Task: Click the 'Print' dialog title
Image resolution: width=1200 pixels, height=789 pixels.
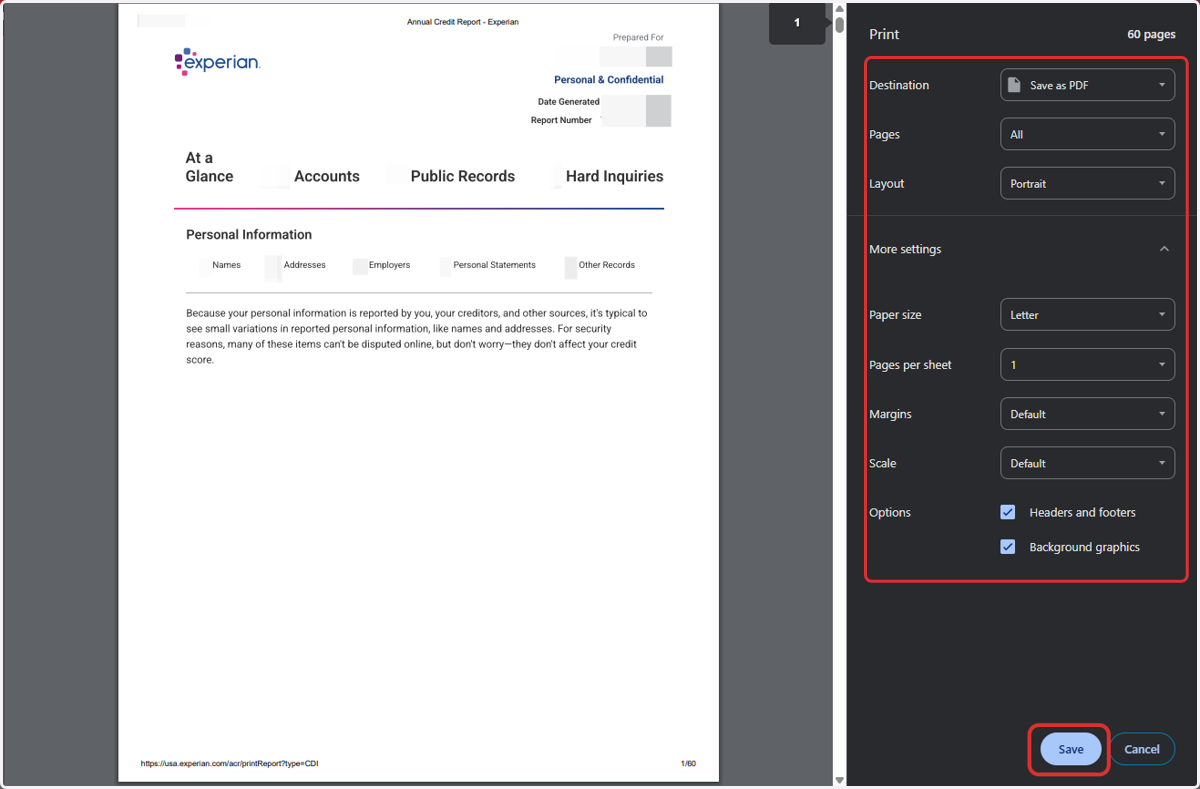Action: tap(884, 34)
